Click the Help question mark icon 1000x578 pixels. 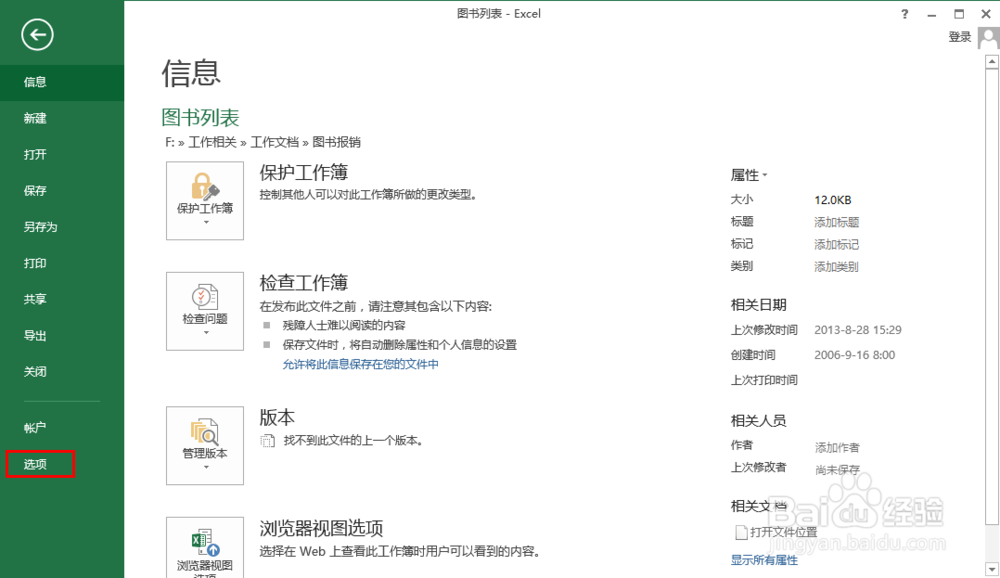904,14
